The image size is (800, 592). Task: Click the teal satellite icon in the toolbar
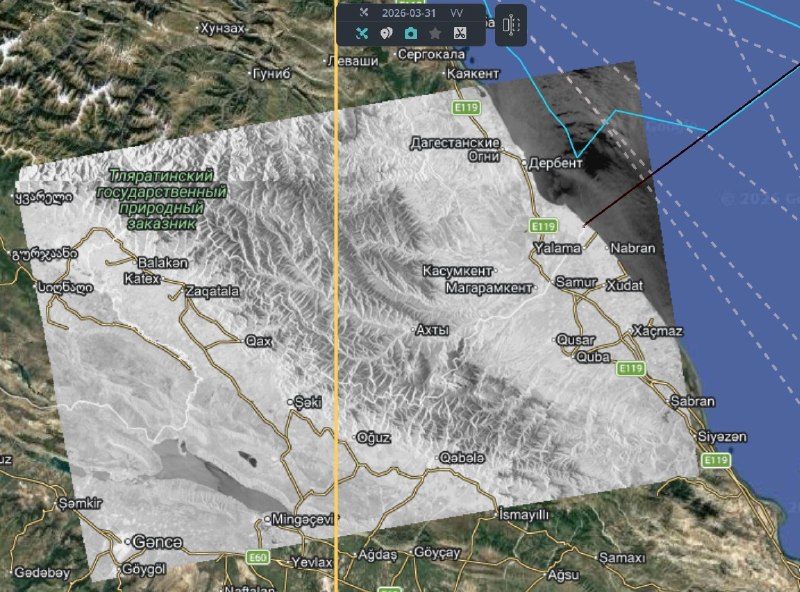pos(362,33)
